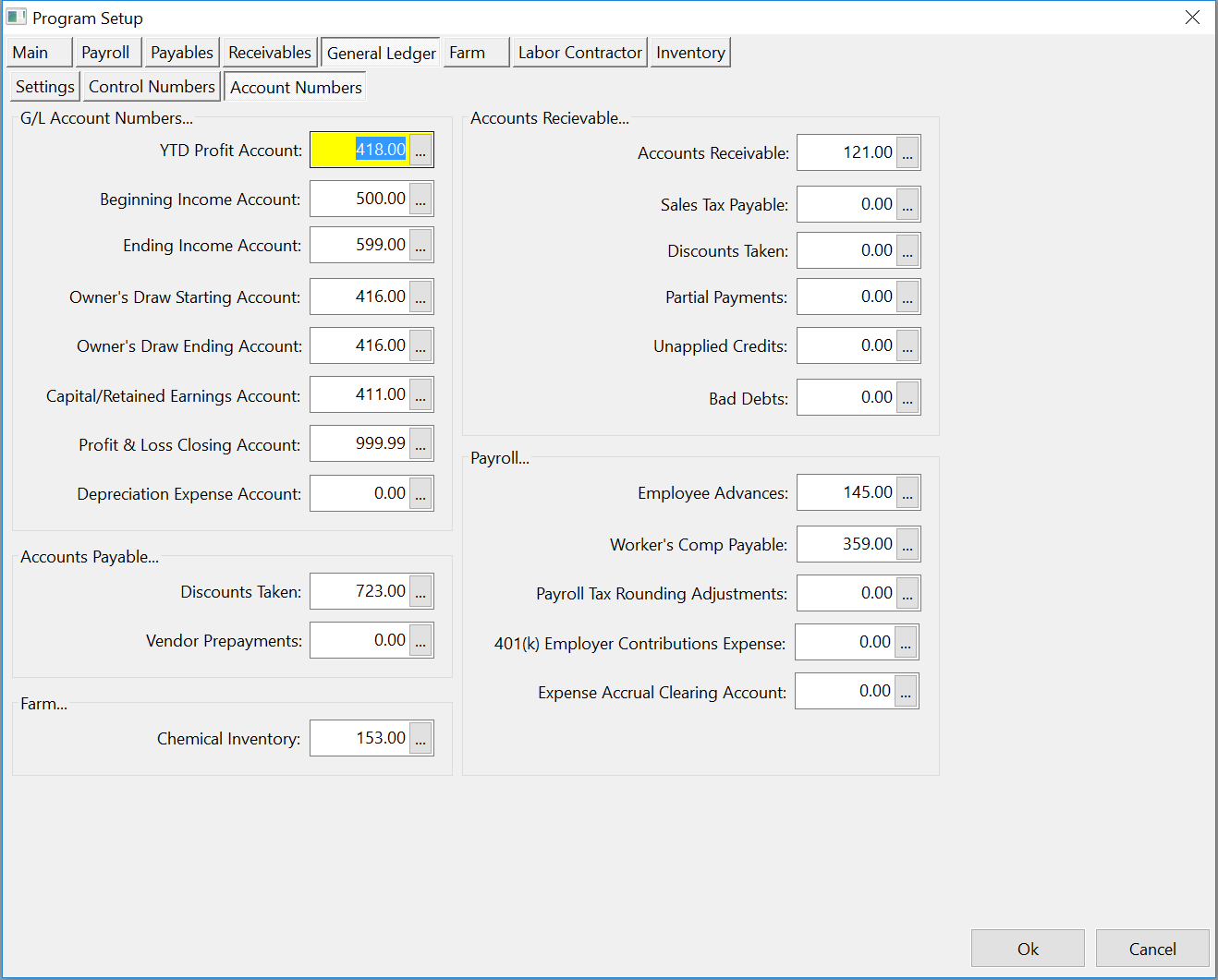Close the Program Setup window

(x=1192, y=18)
